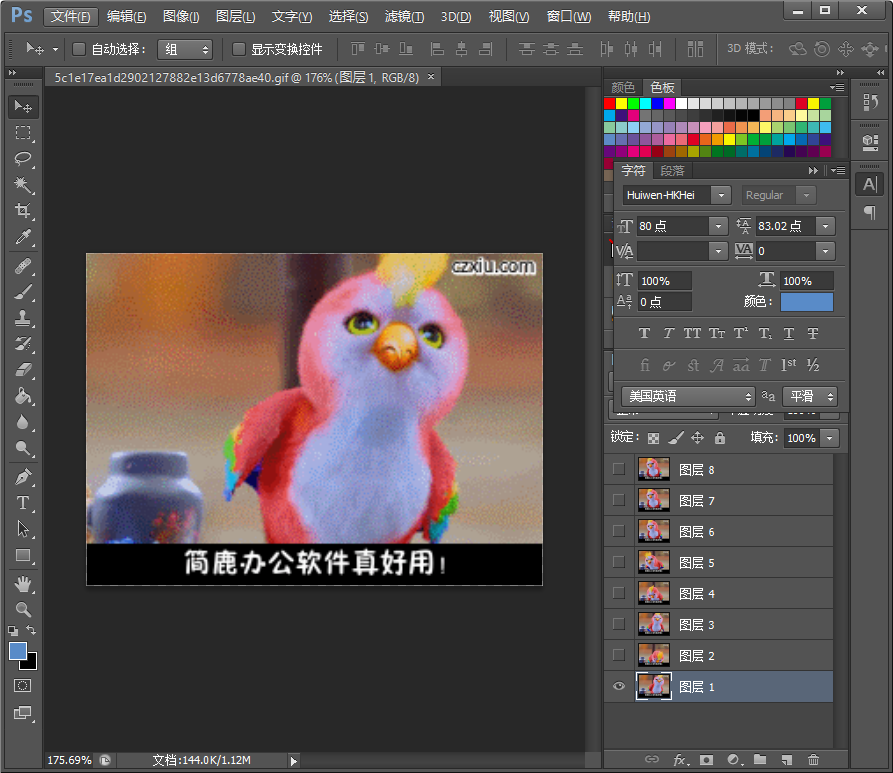Image resolution: width=893 pixels, height=773 pixels.
Task: Add a layer mask from the Layers panel
Action: pyautogui.click(x=707, y=760)
